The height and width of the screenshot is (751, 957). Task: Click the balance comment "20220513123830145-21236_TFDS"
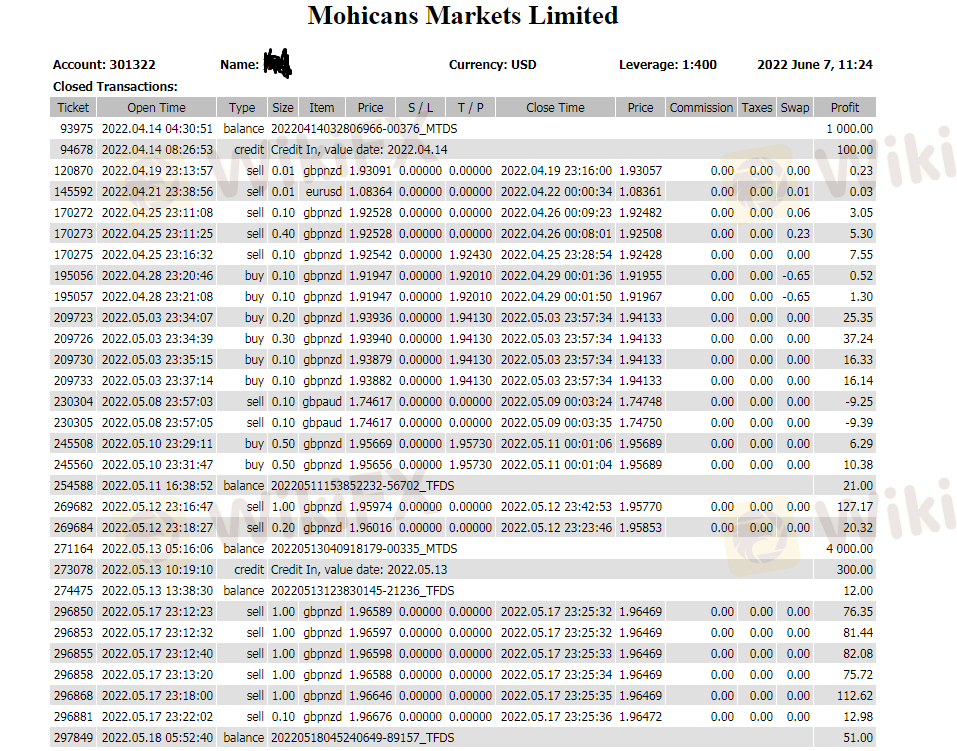(x=363, y=591)
